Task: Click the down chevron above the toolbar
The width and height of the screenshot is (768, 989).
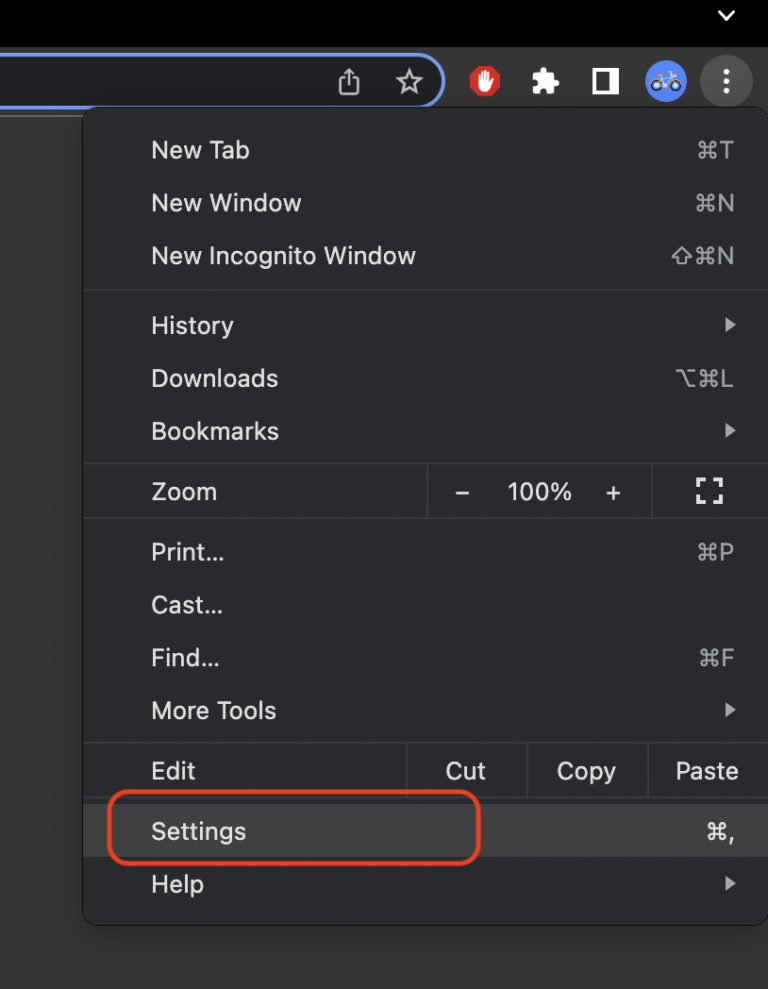Action: 727,15
